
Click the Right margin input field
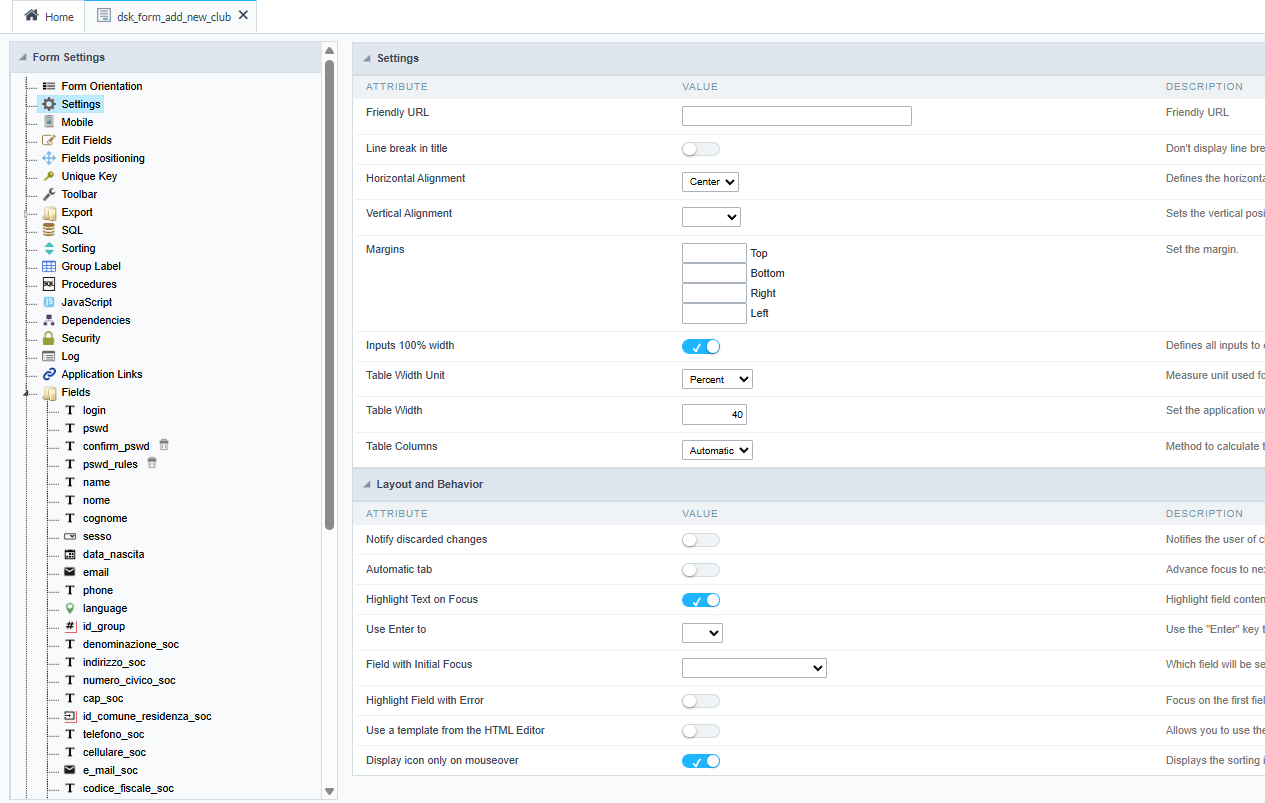pyautogui.click(x=714, y=293)
